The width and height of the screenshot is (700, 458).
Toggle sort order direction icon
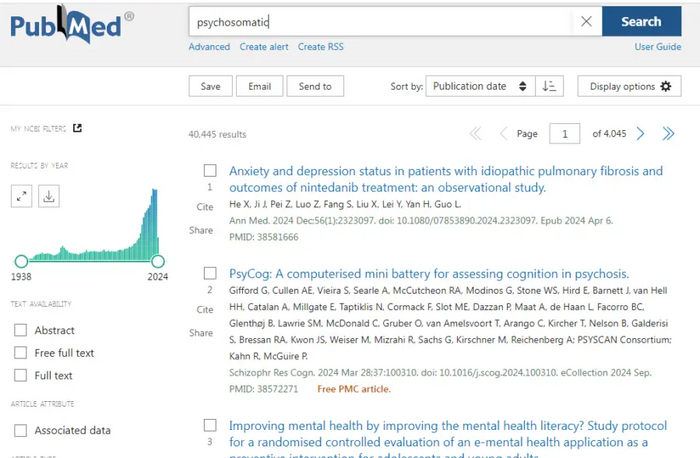[548, 87]
